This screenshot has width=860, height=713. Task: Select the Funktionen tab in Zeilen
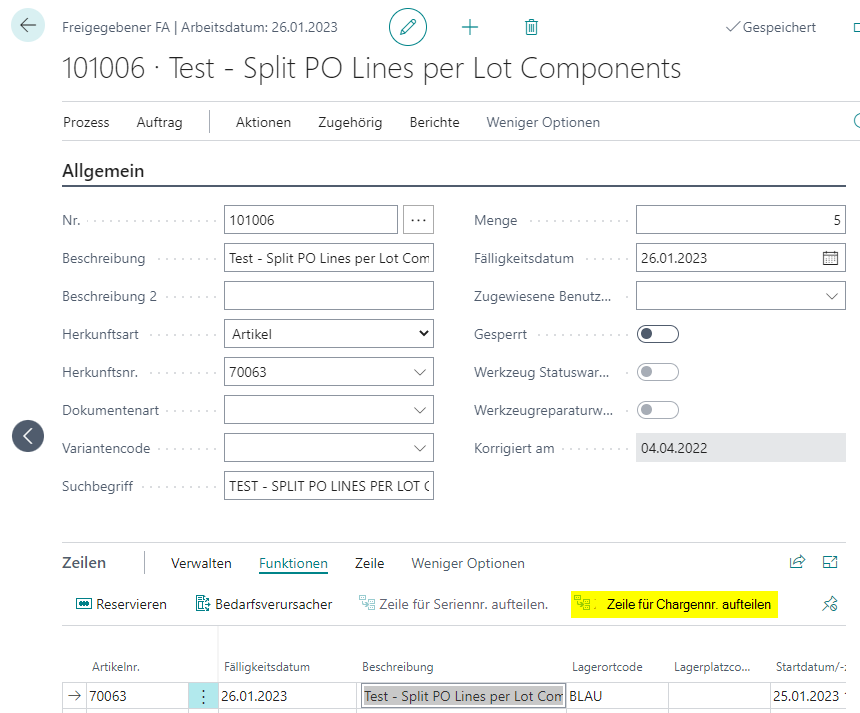[x=293, y=563]
